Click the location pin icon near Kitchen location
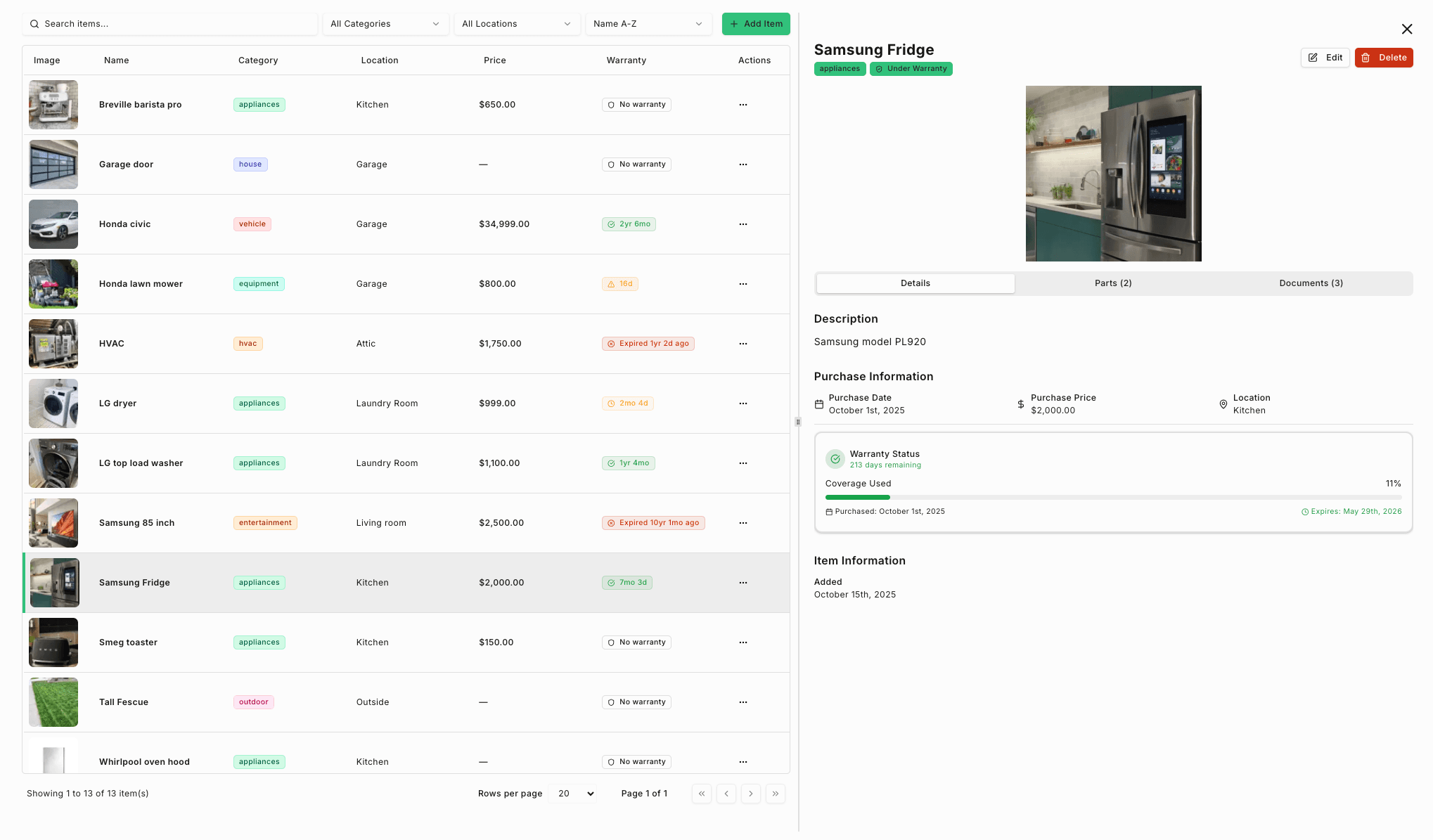Screen dimensions: 1433x840 (1223, 404)
